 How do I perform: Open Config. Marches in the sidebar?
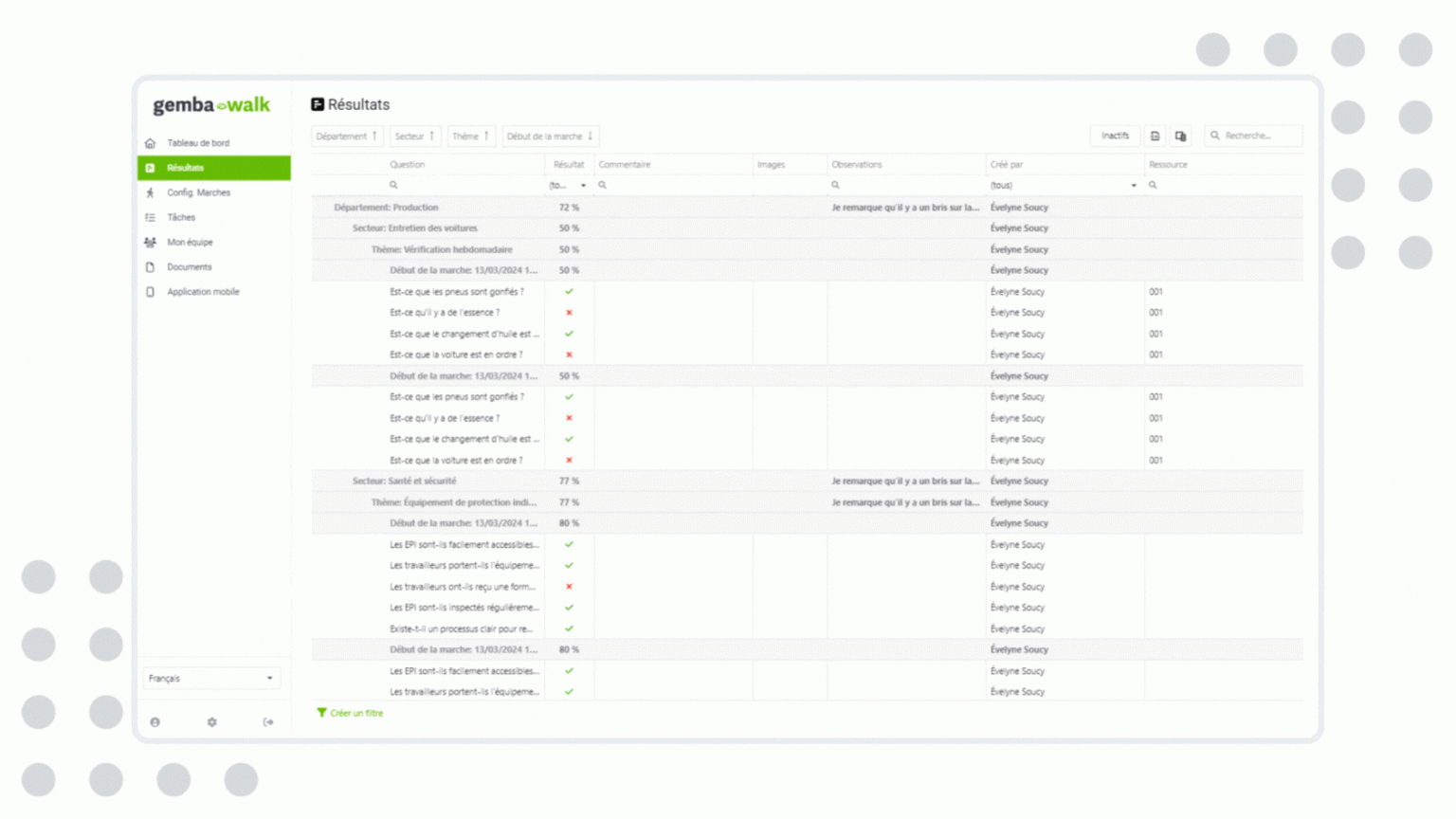click(x=199, y=192)
